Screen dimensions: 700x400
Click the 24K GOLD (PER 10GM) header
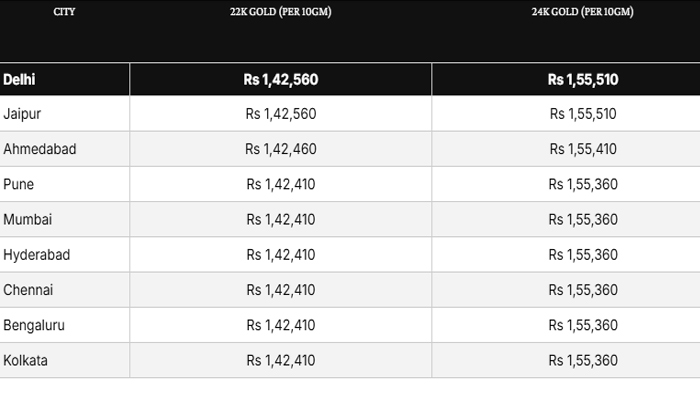(582, 13)
